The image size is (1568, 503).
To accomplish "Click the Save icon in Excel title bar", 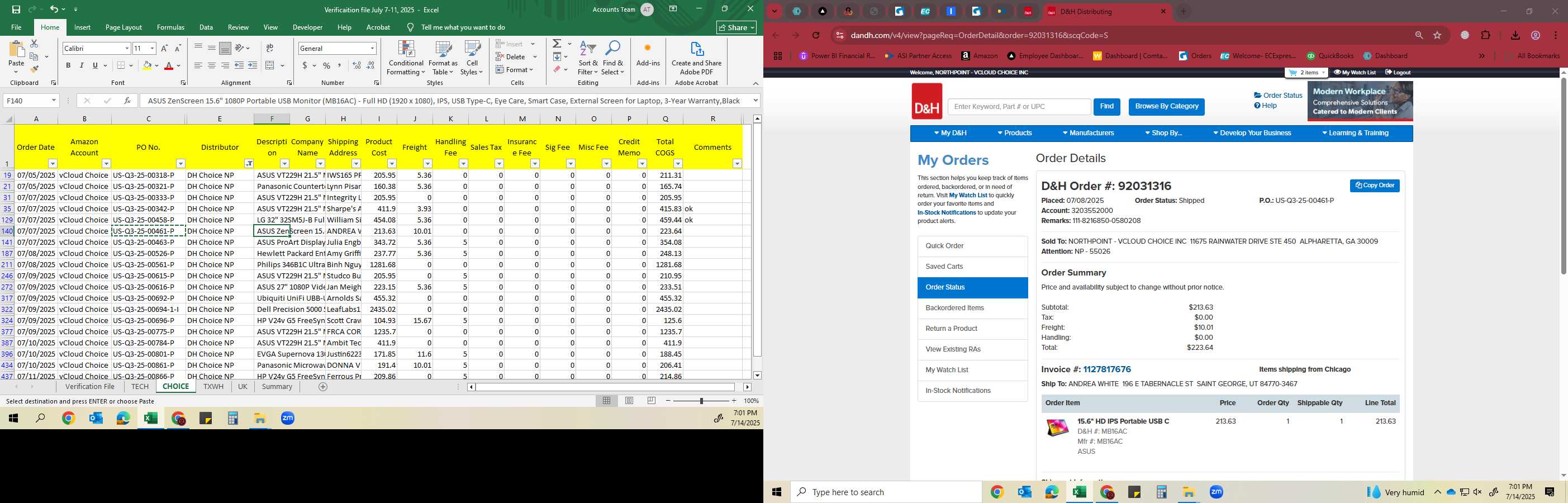I will point(16,10).
